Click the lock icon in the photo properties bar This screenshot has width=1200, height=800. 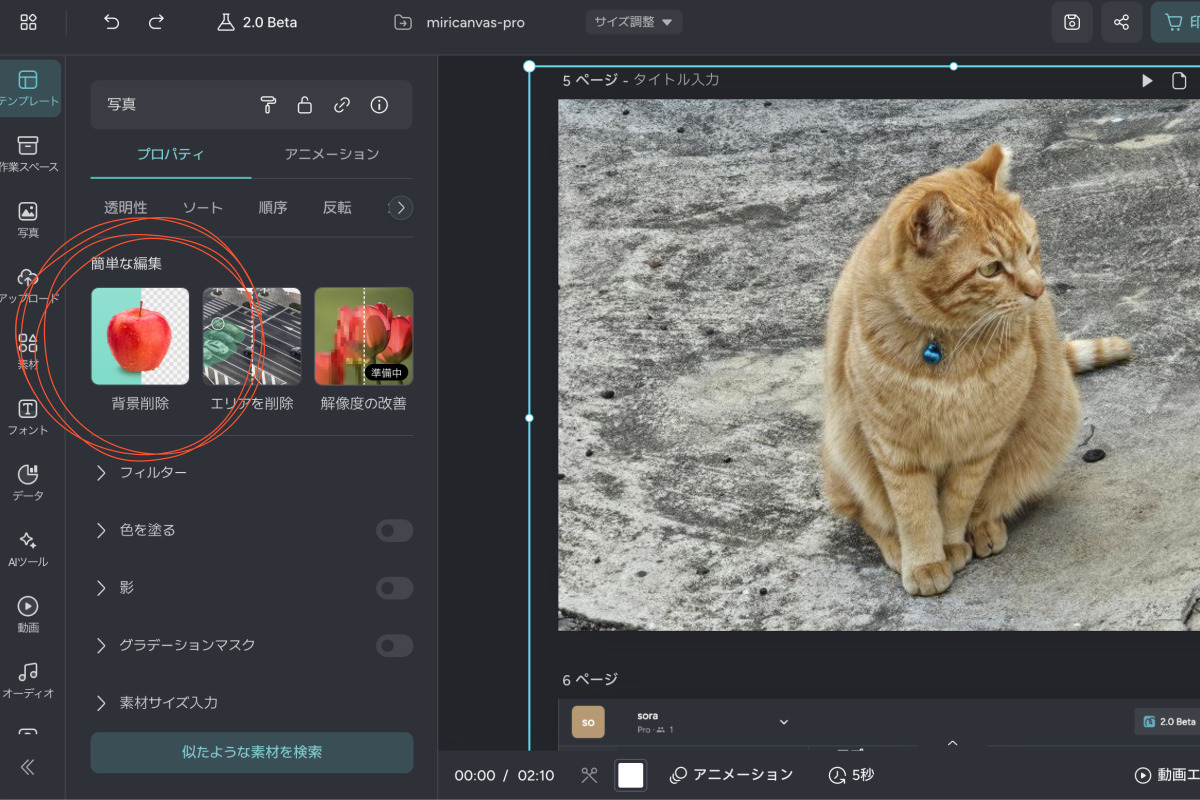click(x=304, y=104)
